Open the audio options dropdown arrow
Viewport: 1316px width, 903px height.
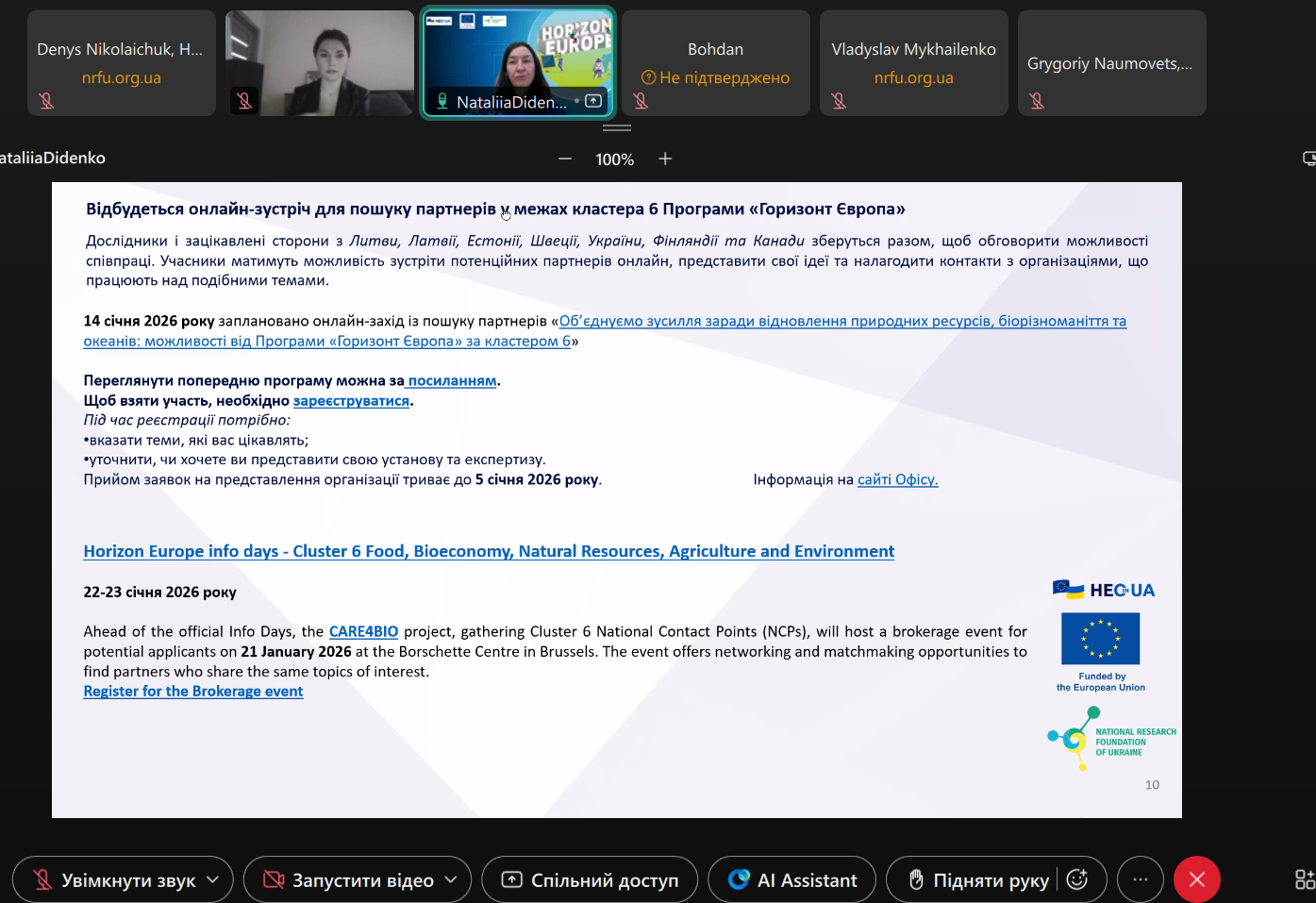213,879
